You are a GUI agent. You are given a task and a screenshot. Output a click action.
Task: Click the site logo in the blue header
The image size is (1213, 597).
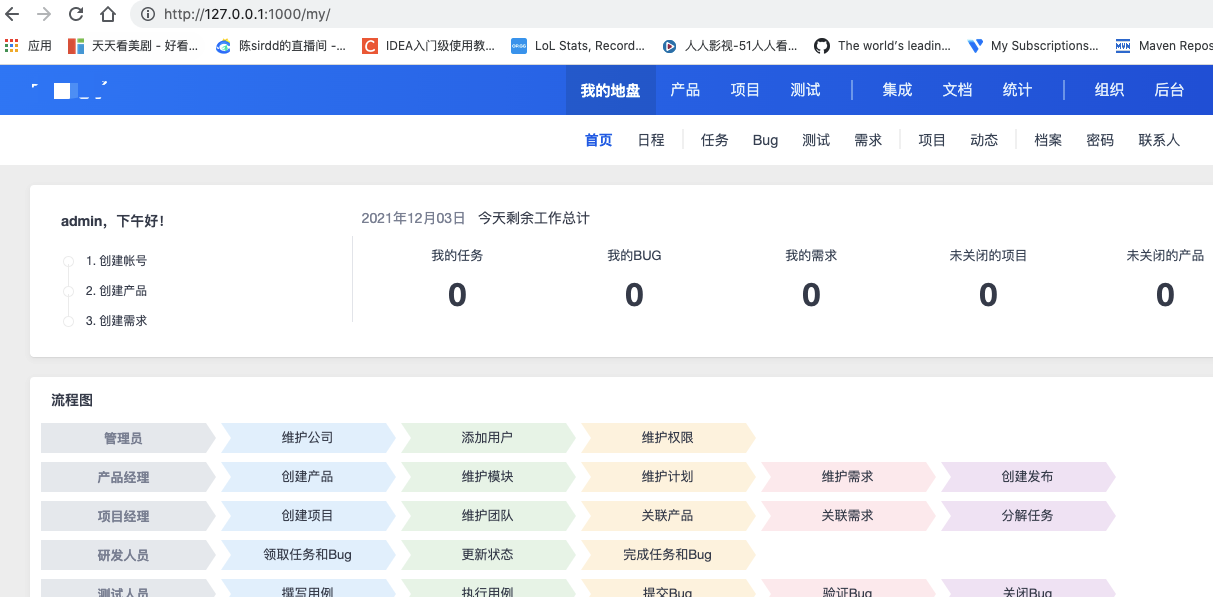pos(69,90)
